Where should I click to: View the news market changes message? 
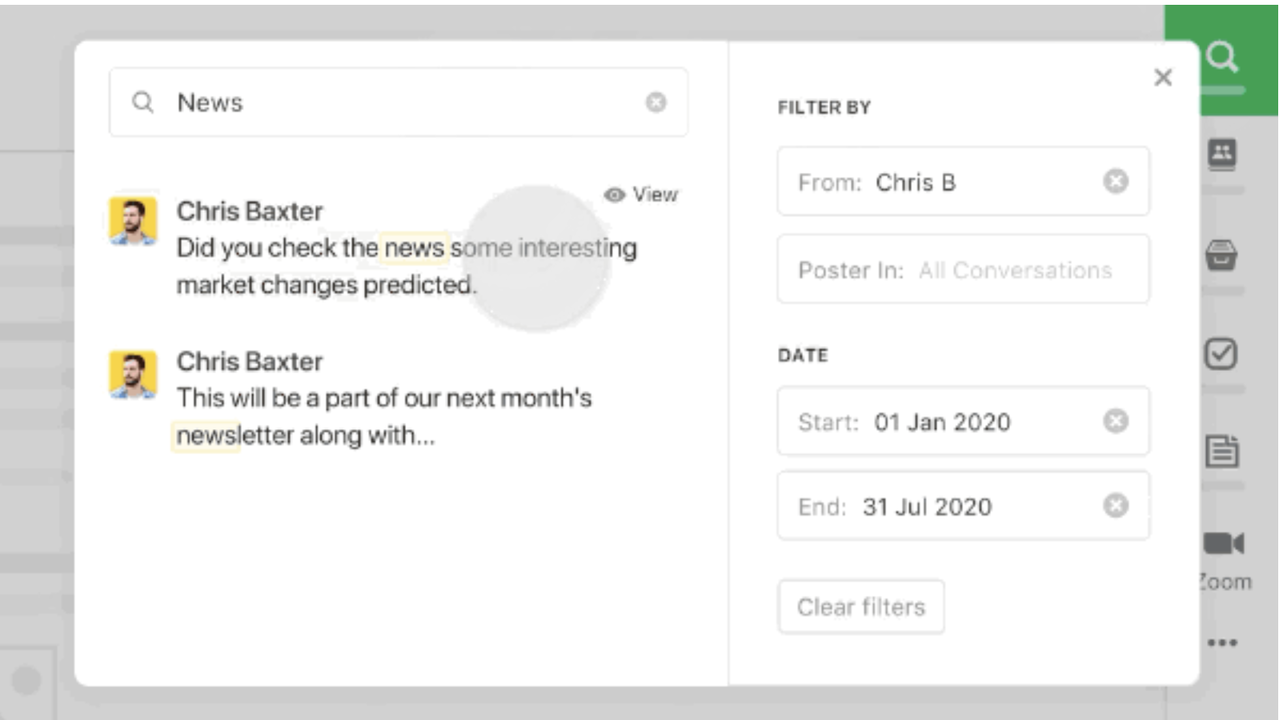(x=642, y=195)
